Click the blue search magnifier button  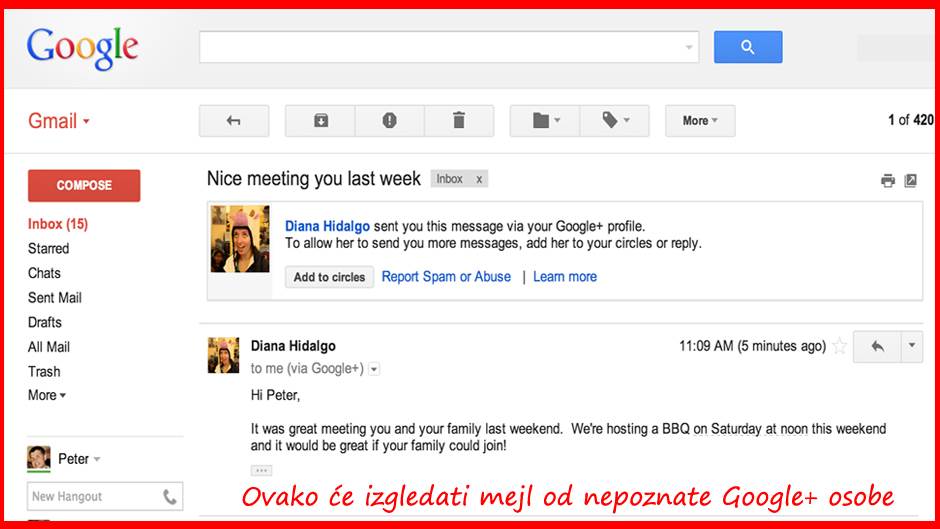747,47
